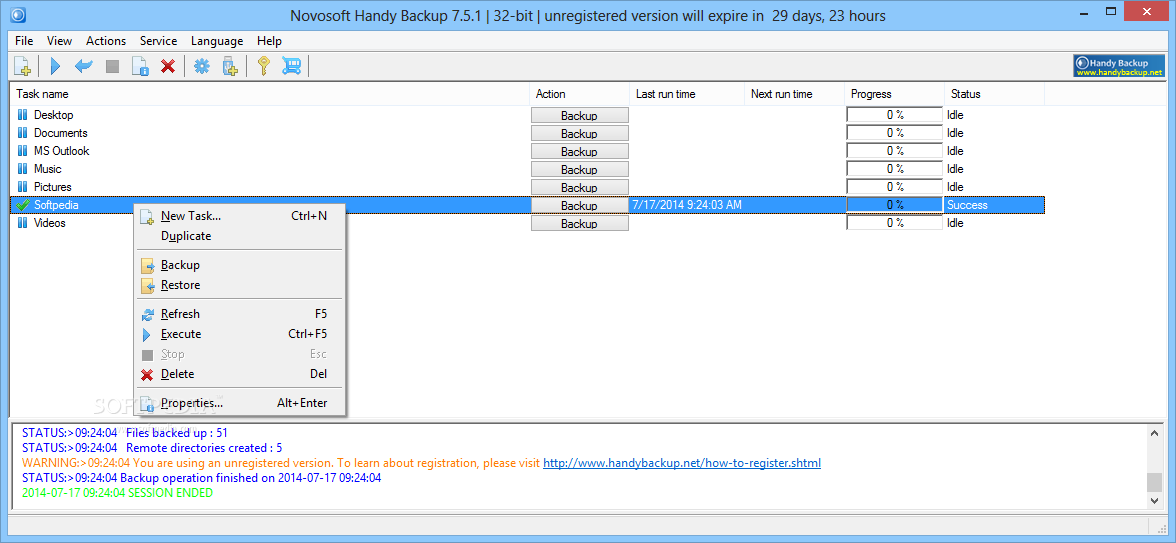This screenshot has width=1176, height=543.
Task: Choose Refresh in context menu
Action: [239, 314]
